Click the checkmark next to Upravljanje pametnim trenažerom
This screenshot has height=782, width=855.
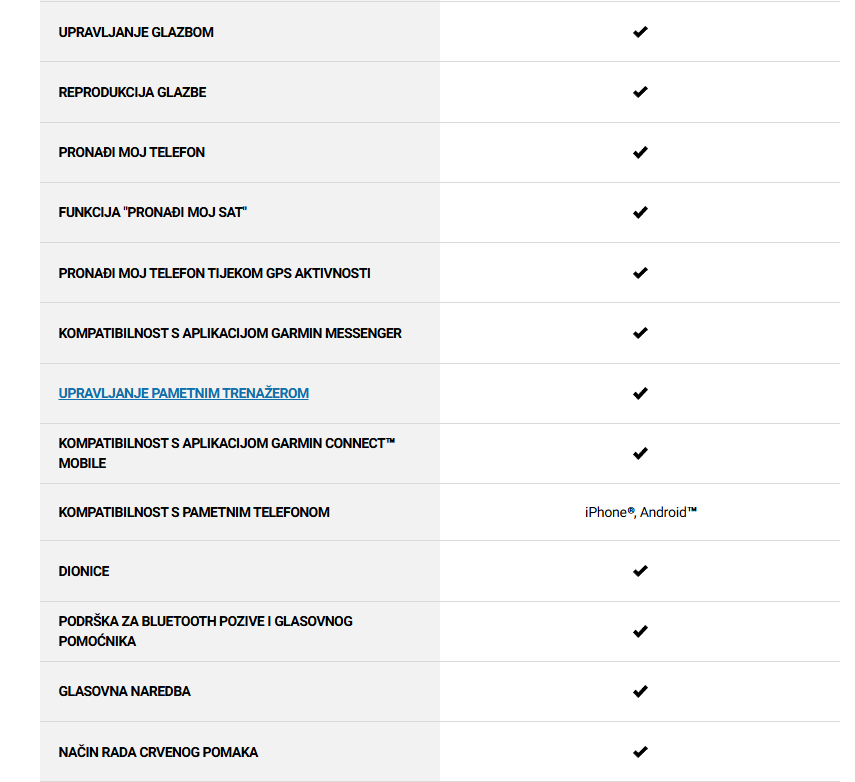click(640, 393)
